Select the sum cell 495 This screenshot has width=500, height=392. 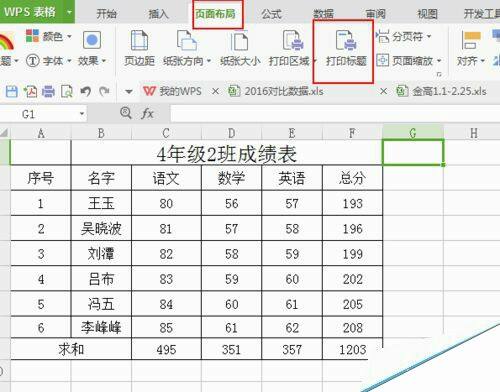(x=166, y=349)
